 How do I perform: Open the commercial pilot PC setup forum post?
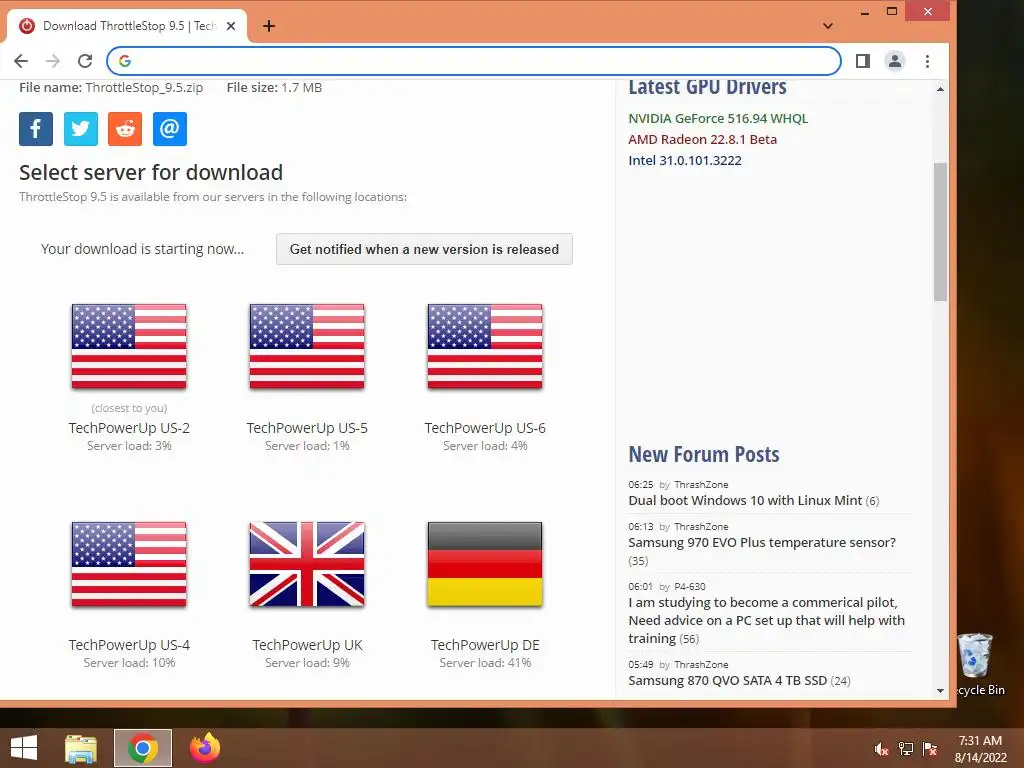pyautogui.click(x=767, y=620)
